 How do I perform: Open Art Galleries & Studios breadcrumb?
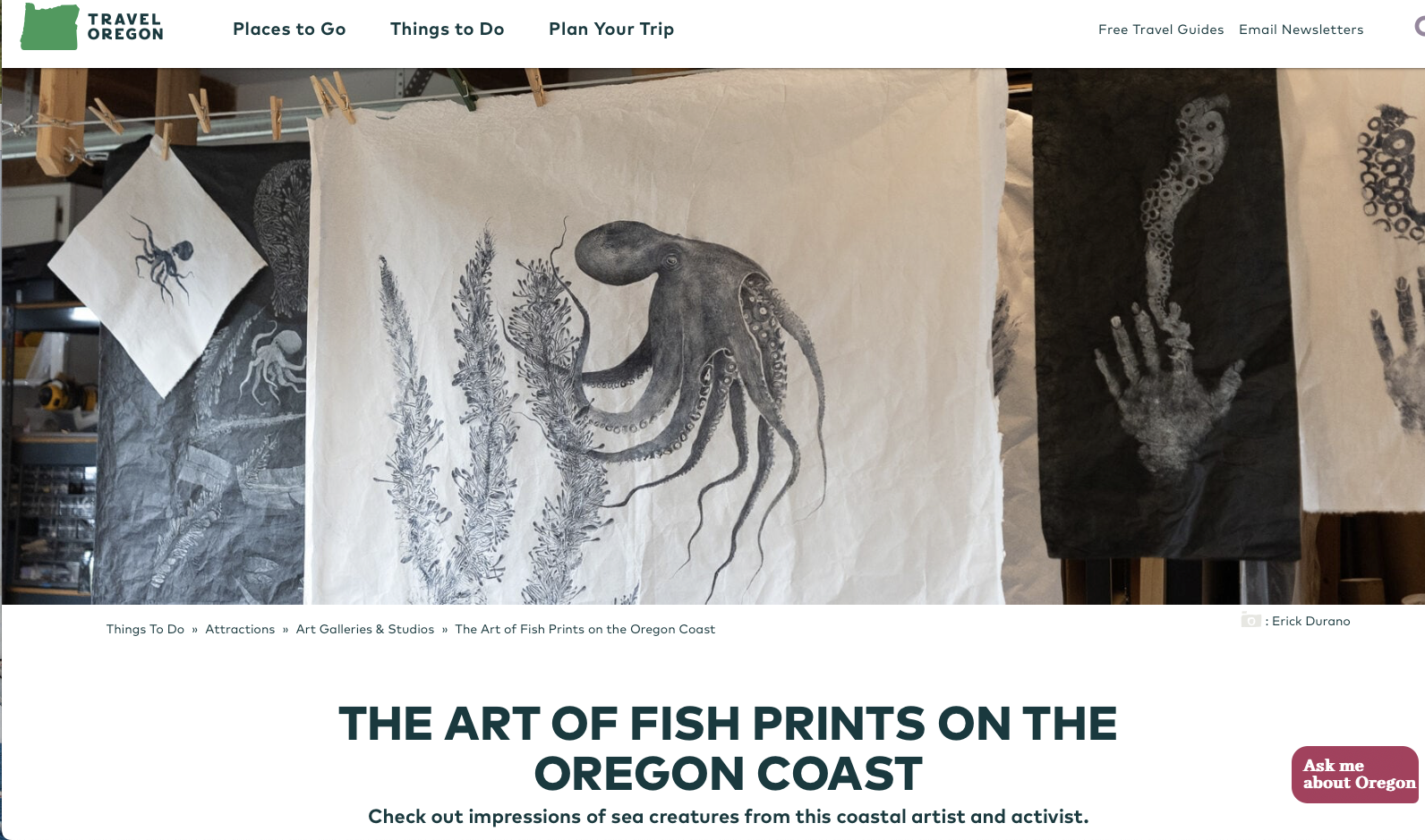pos(365,629)
